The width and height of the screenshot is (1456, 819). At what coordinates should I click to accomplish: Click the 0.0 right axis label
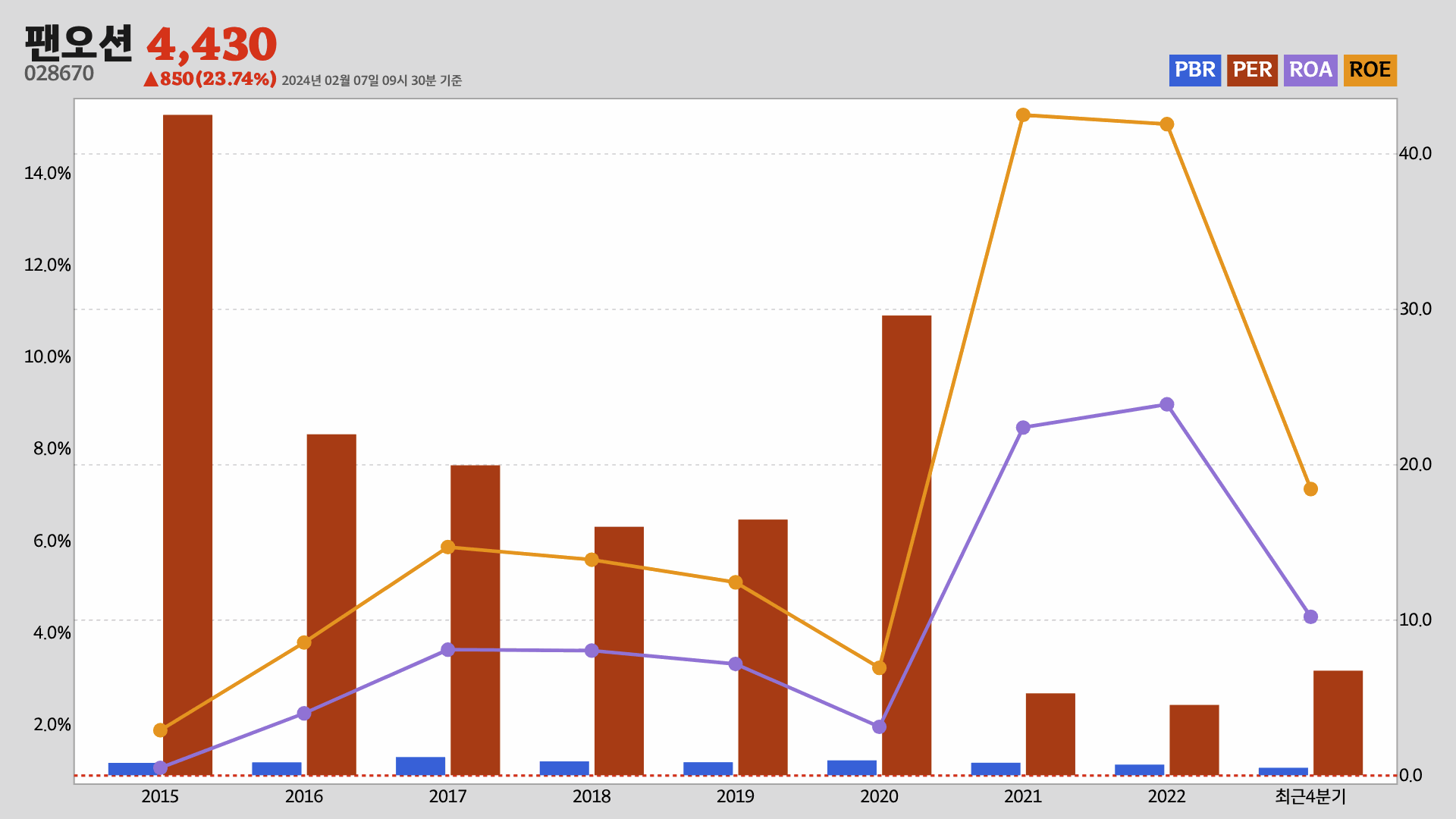click(x=1411, y=776)
